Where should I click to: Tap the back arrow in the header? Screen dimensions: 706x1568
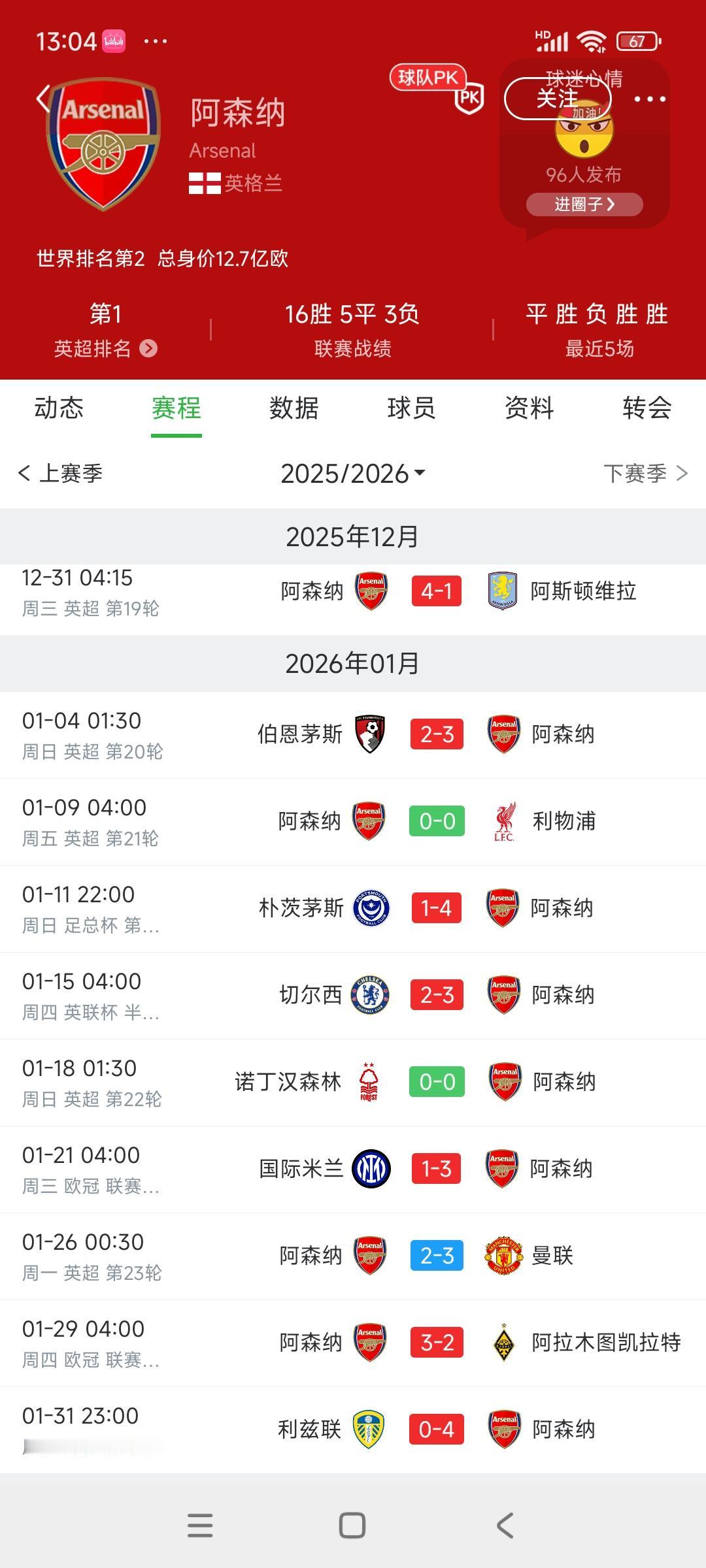[43, 99]
